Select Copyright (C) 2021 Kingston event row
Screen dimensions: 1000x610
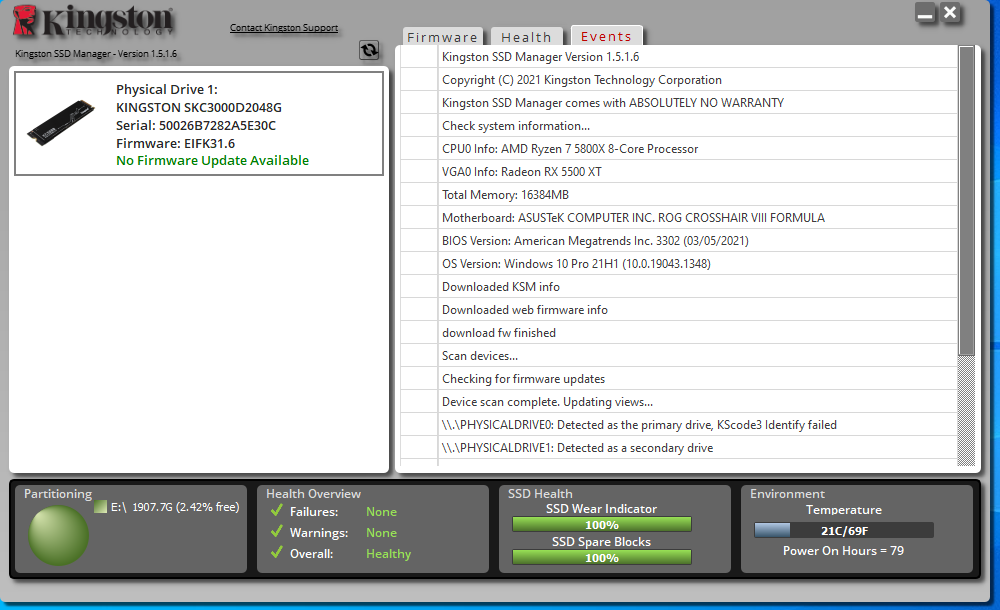679,80
